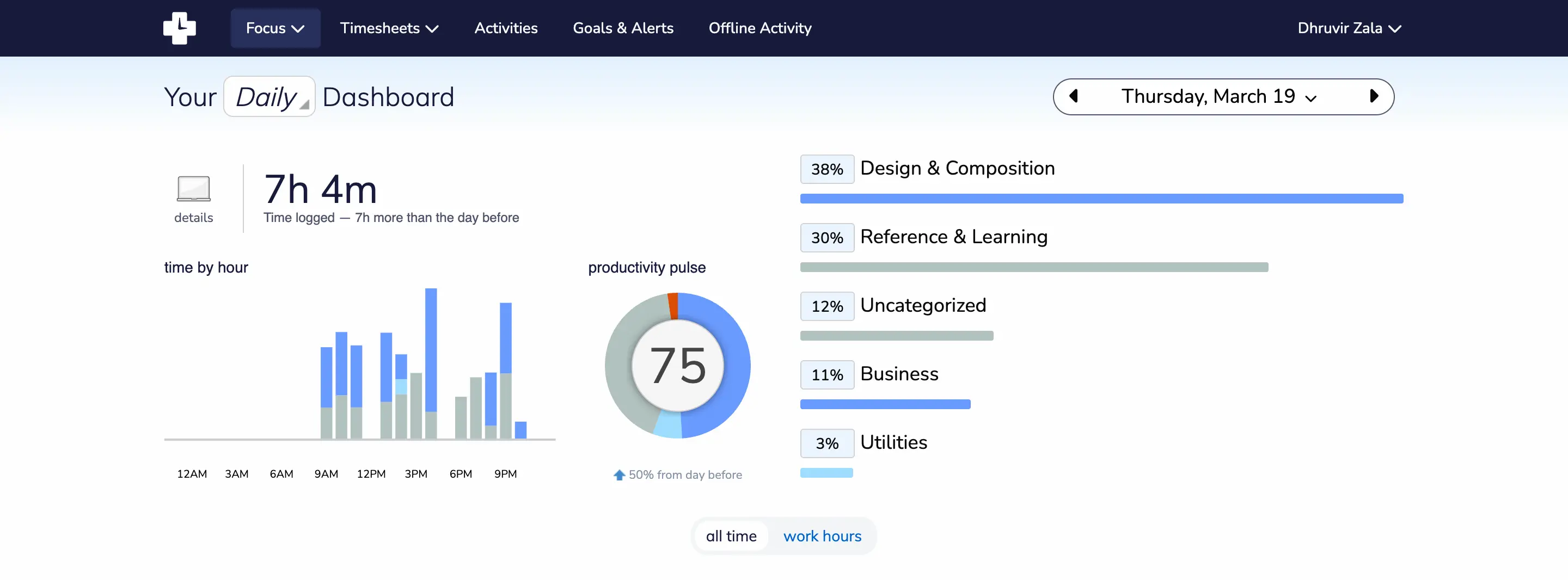This screenshot has height=580, width=1568.
Task: Click the Design & Composition progress bar
Action: [1101, 199]
